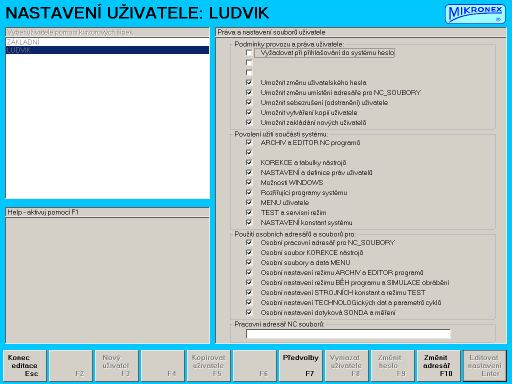The image size is (512, 384).
Task: Click 'Kopírovat uživatele F5' button
Action: (x=209, y=365)
